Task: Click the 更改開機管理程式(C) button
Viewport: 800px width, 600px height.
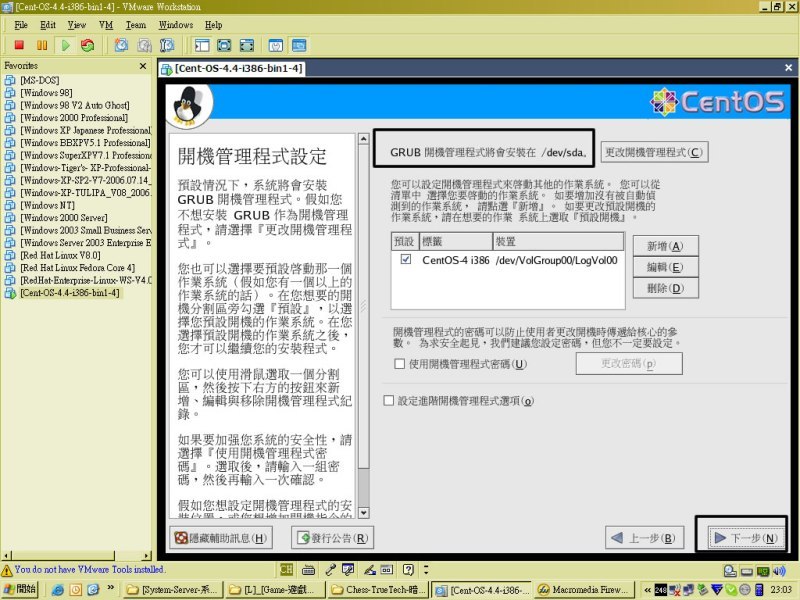Action: click(x=654, y=153)
